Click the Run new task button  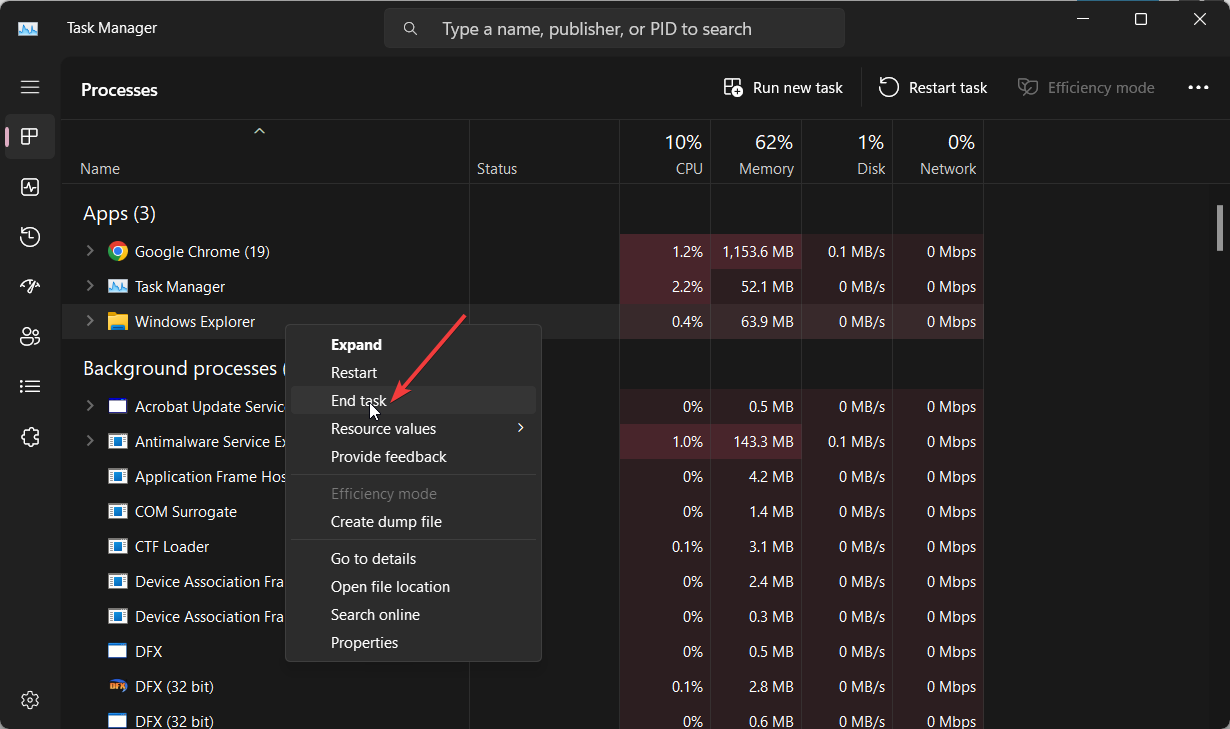point(783,88)
